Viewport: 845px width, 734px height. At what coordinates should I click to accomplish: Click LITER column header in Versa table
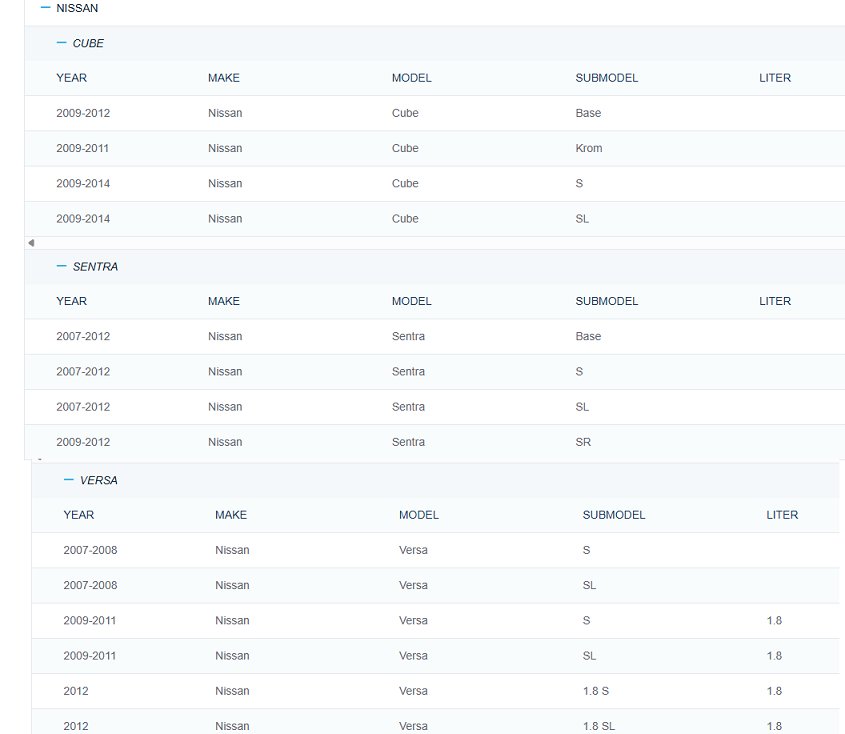(x=782, y=515)
